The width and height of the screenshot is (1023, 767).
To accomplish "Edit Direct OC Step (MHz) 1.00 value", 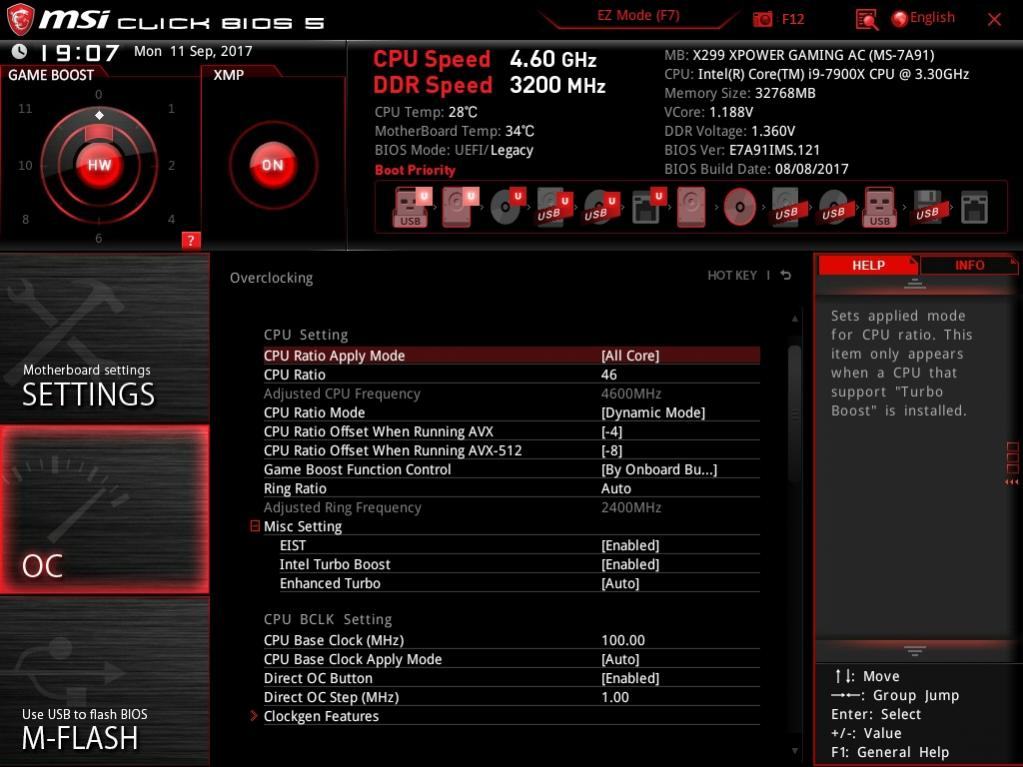I will (615, 697).
